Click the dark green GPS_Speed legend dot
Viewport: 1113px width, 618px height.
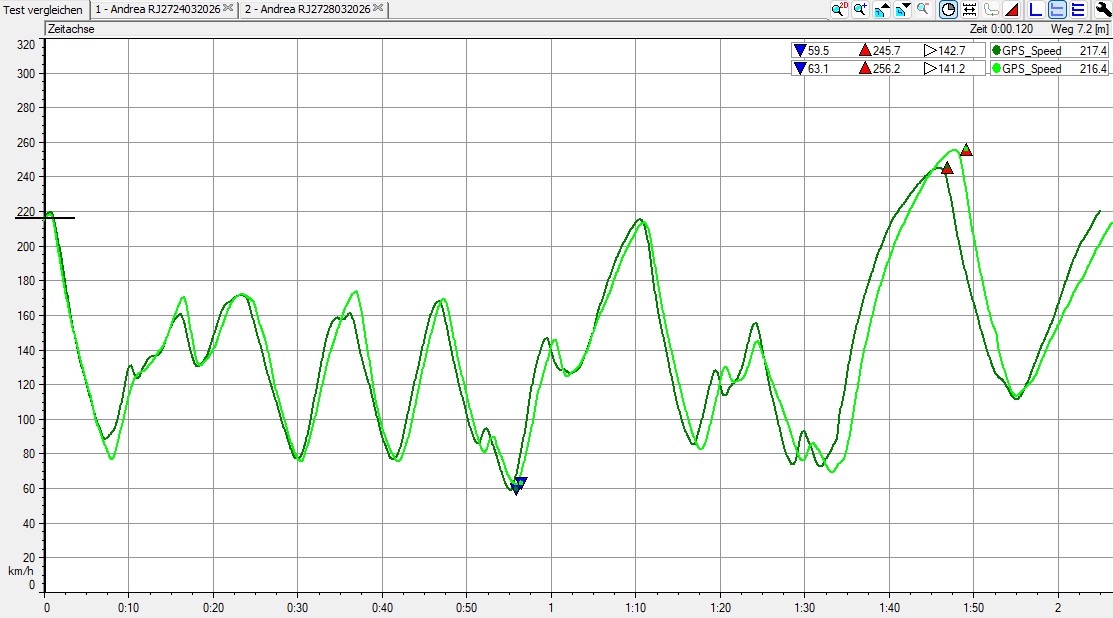coord(996,51)
